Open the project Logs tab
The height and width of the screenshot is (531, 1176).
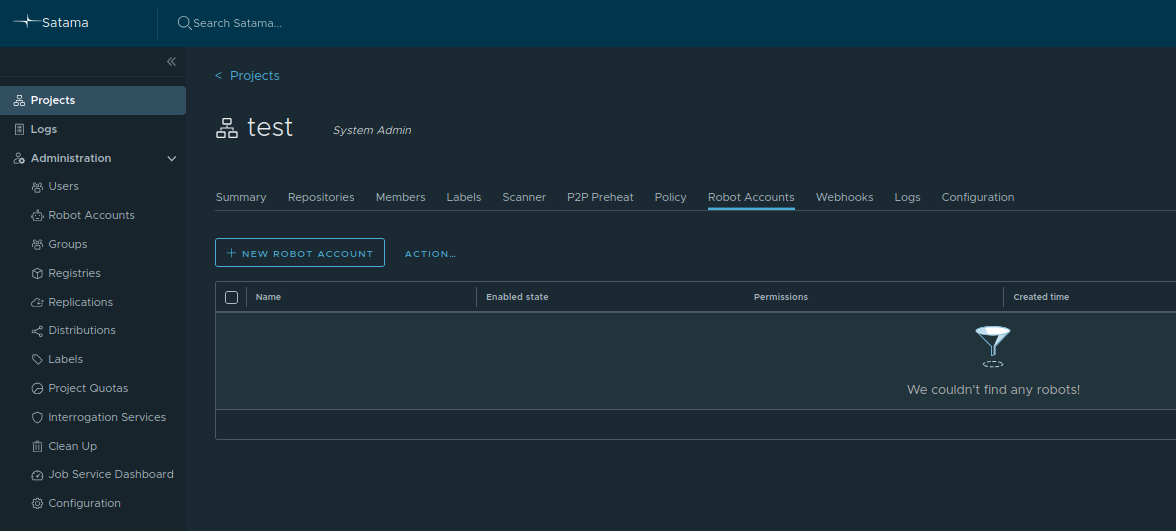coord(907,197)
